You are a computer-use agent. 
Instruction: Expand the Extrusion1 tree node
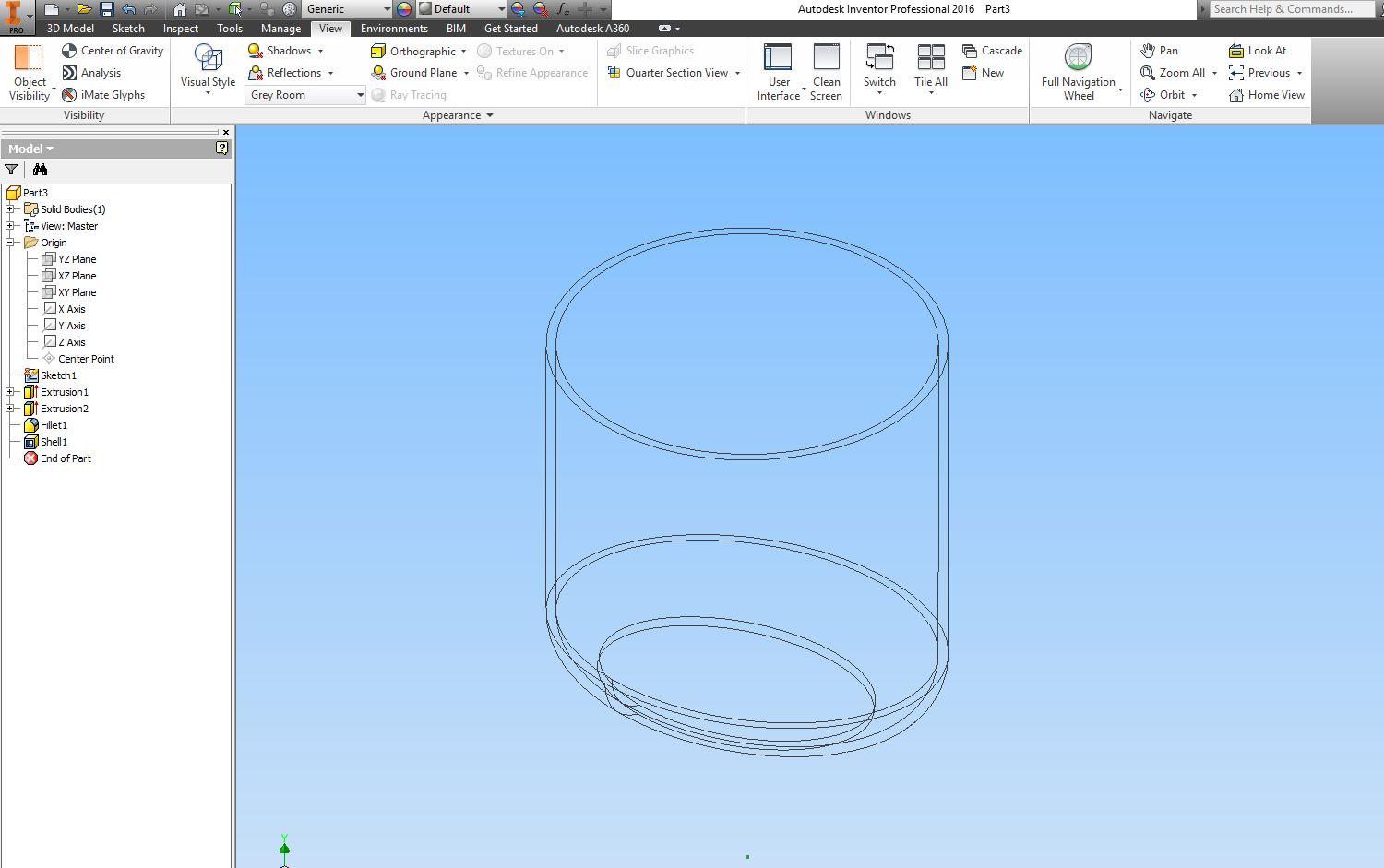click(10, 392)
